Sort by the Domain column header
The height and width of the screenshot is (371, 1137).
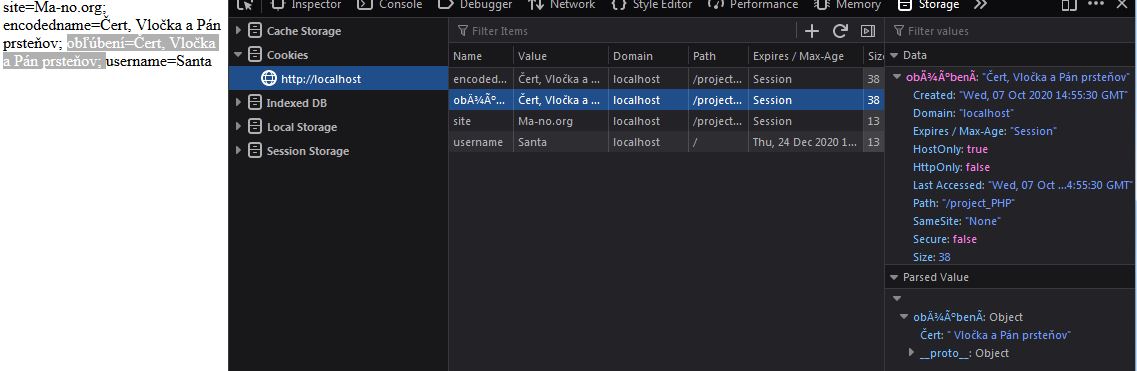pos(648,56)
